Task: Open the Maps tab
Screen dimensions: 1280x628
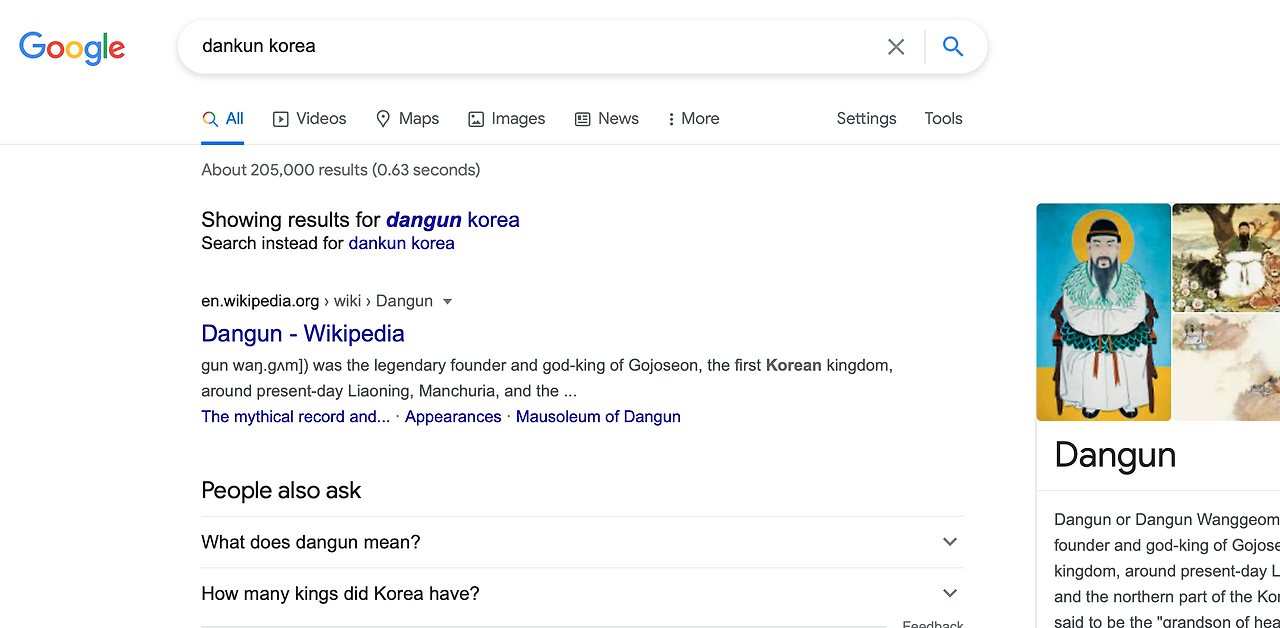Action: pos(407,118)
